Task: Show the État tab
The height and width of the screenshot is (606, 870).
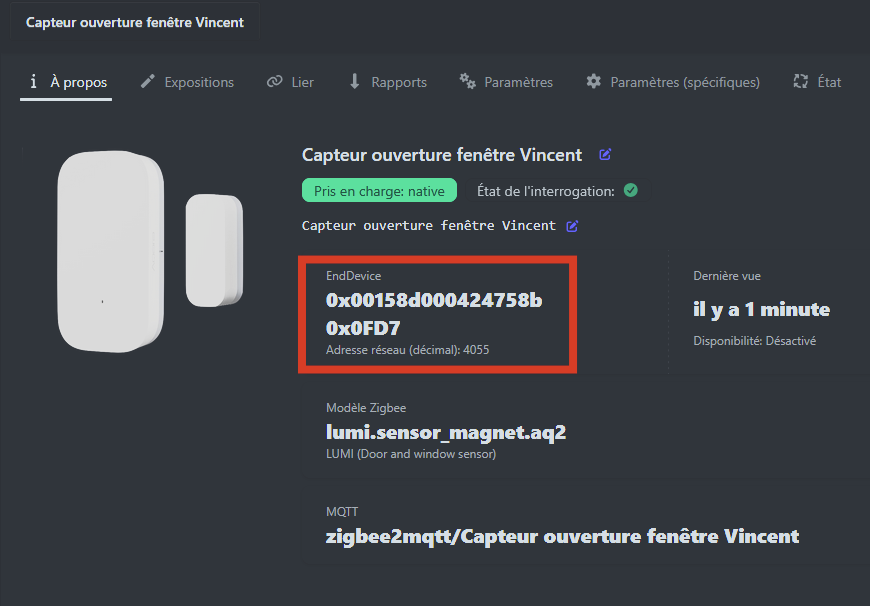Action: 829,82
